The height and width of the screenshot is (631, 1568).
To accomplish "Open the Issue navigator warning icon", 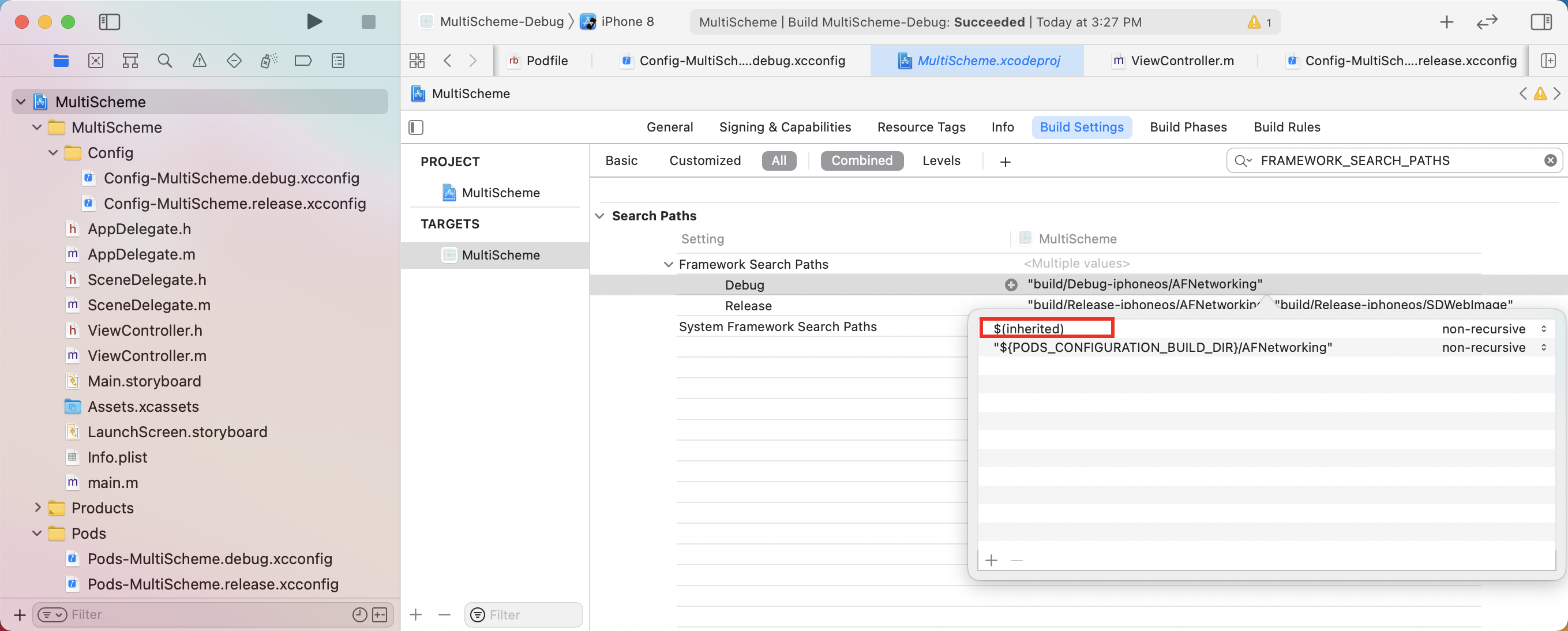I will pyautogui.click(x=199, y=60).
